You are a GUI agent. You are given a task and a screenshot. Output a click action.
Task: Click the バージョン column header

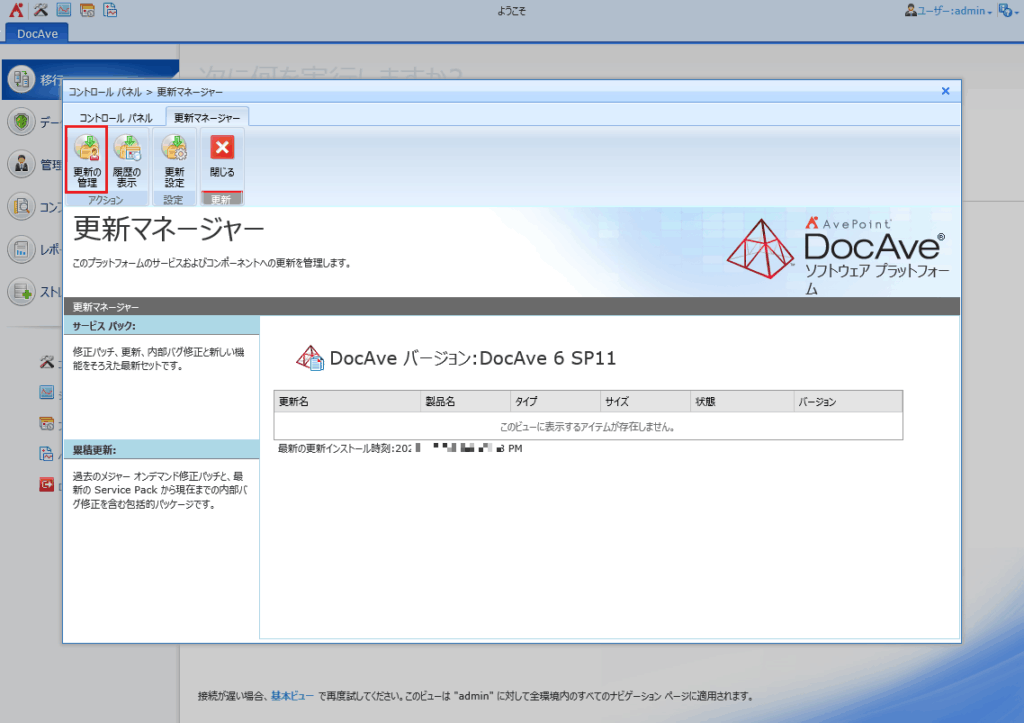848,402
